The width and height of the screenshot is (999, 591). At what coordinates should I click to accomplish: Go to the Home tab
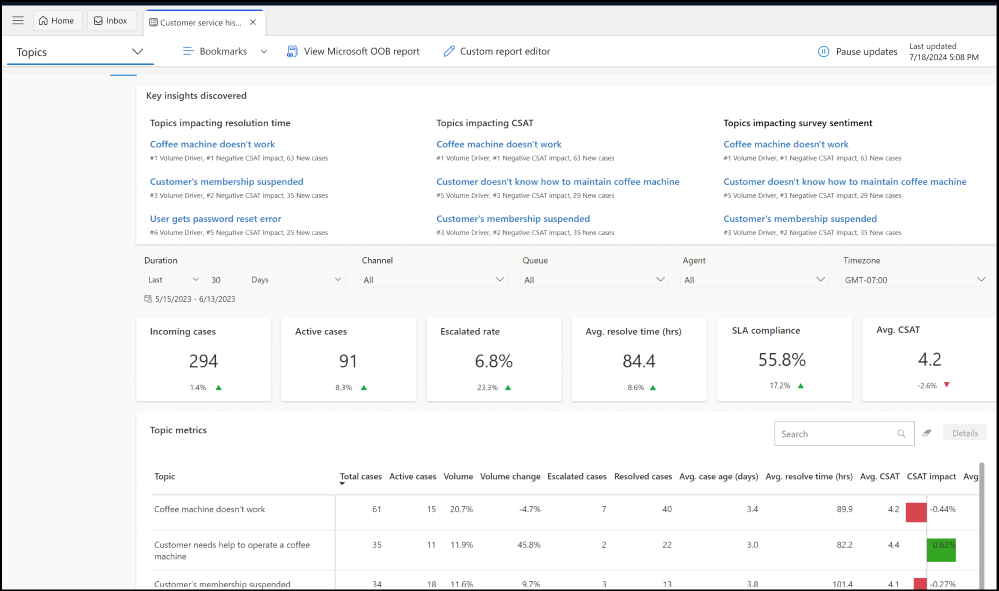(x=57, y=20)
